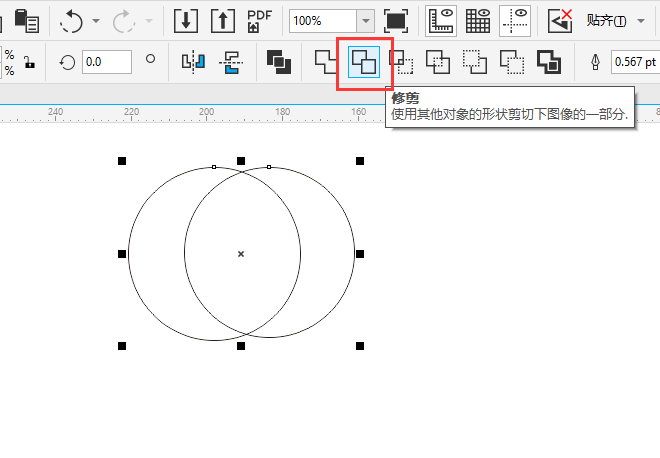660x458 pixels.
Task: Open the 贴齐 snap-to dropdown
Action: click(641, 21)
